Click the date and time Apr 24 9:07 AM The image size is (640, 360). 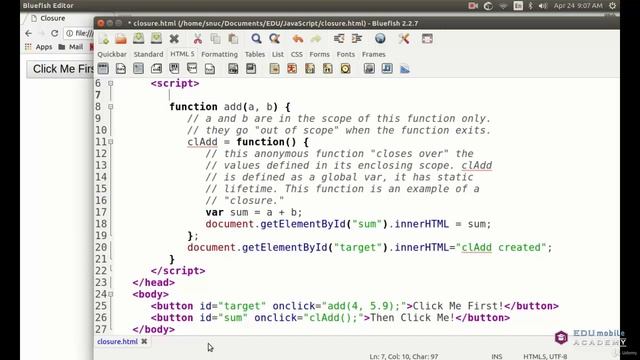click(x=578, y=6)
